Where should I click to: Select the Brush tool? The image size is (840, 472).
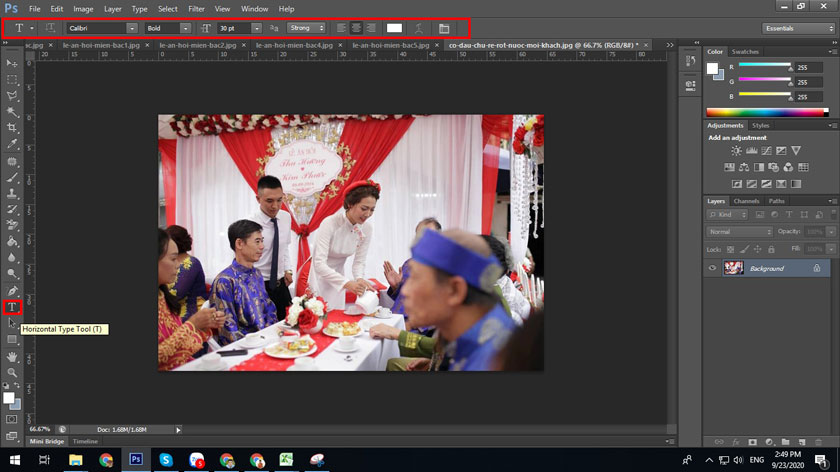(x=12, y=177)
